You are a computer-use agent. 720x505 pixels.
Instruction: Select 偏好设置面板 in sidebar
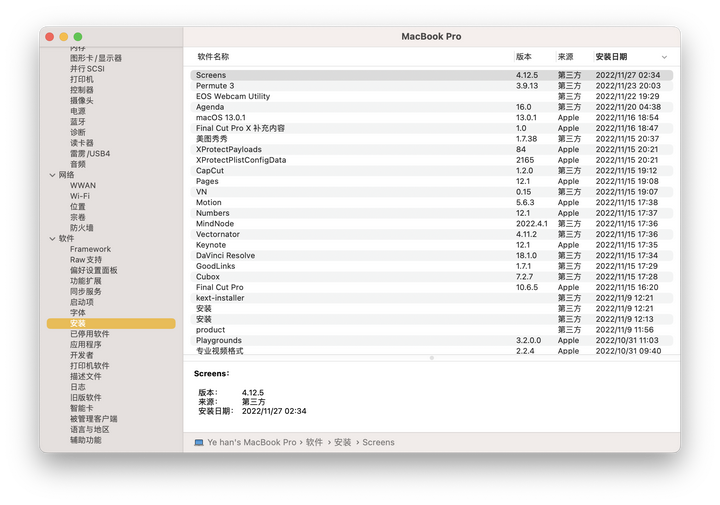point(94,270)
